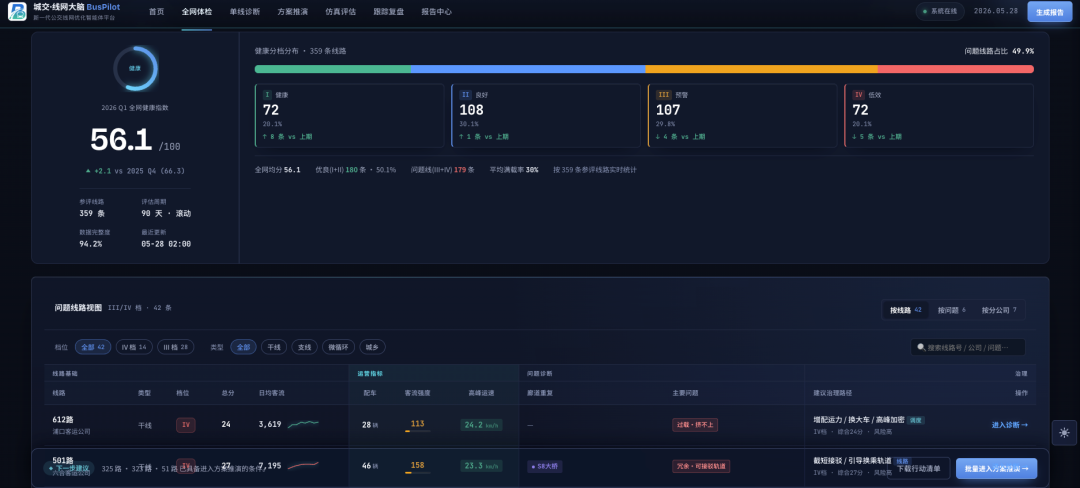1080x488 pixels.
Task: Focus the 搜索线路号 / 公司 / 问题 search field
Action: coord(968,348)
